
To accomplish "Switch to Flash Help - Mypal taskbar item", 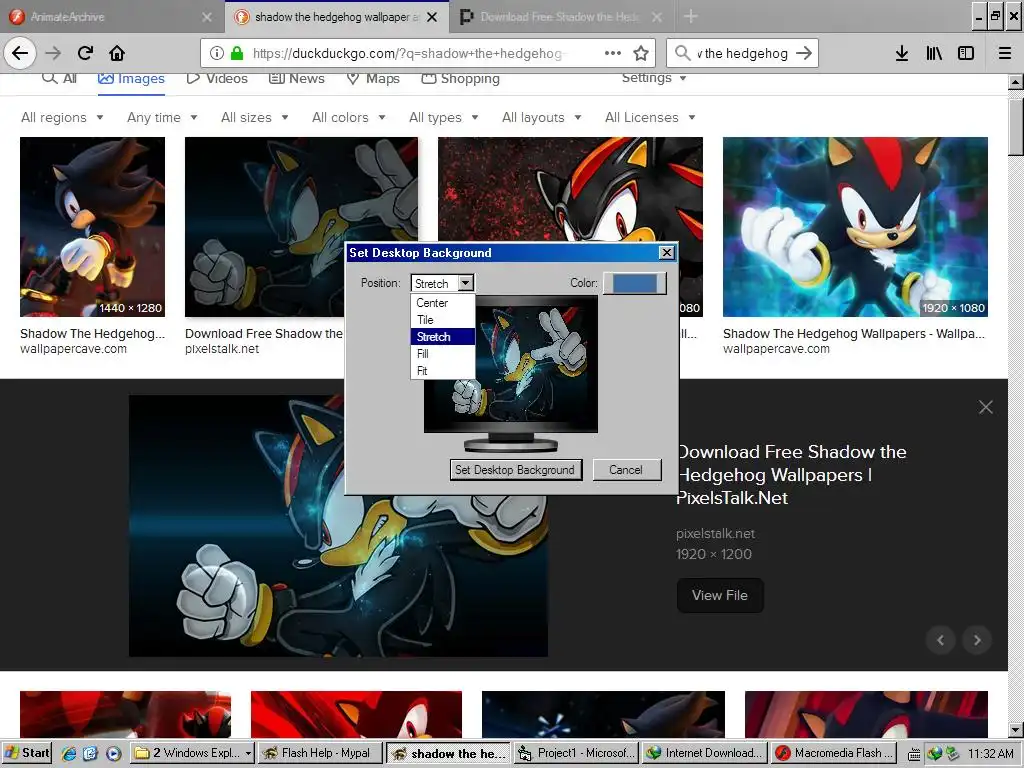I will [x=319, y=753].
